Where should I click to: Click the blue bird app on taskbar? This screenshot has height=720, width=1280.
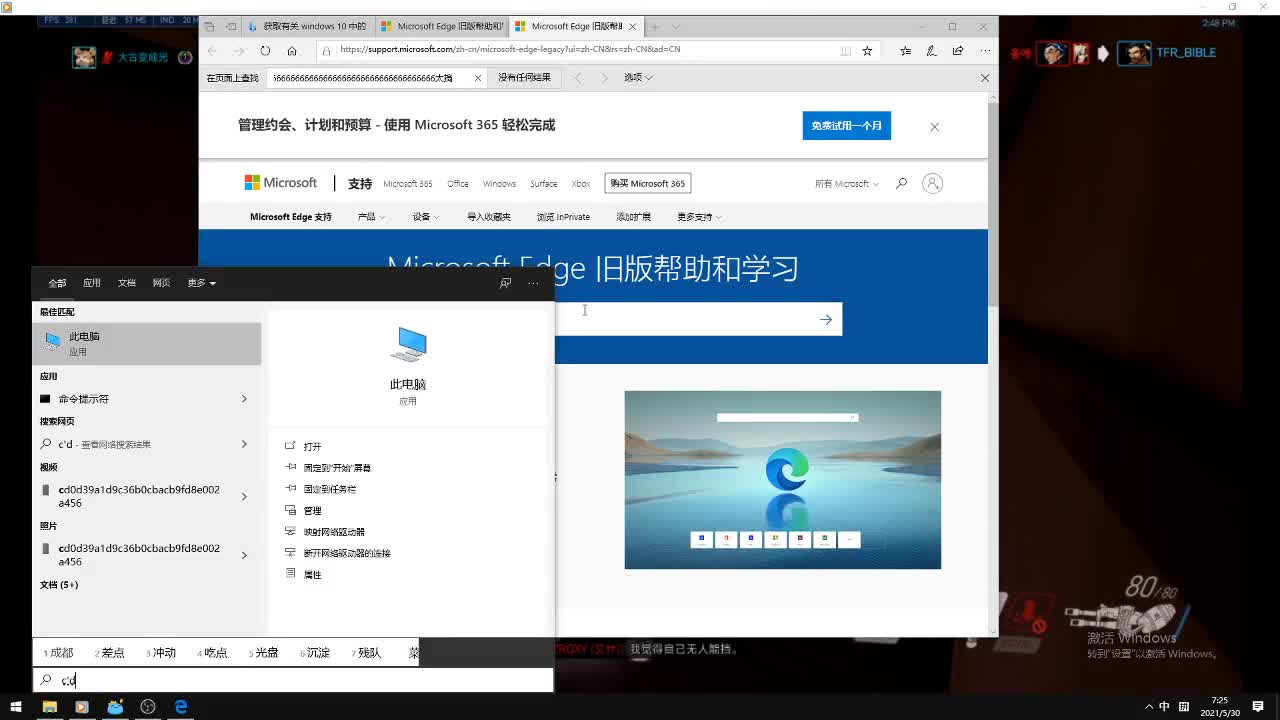coord(115,707)
